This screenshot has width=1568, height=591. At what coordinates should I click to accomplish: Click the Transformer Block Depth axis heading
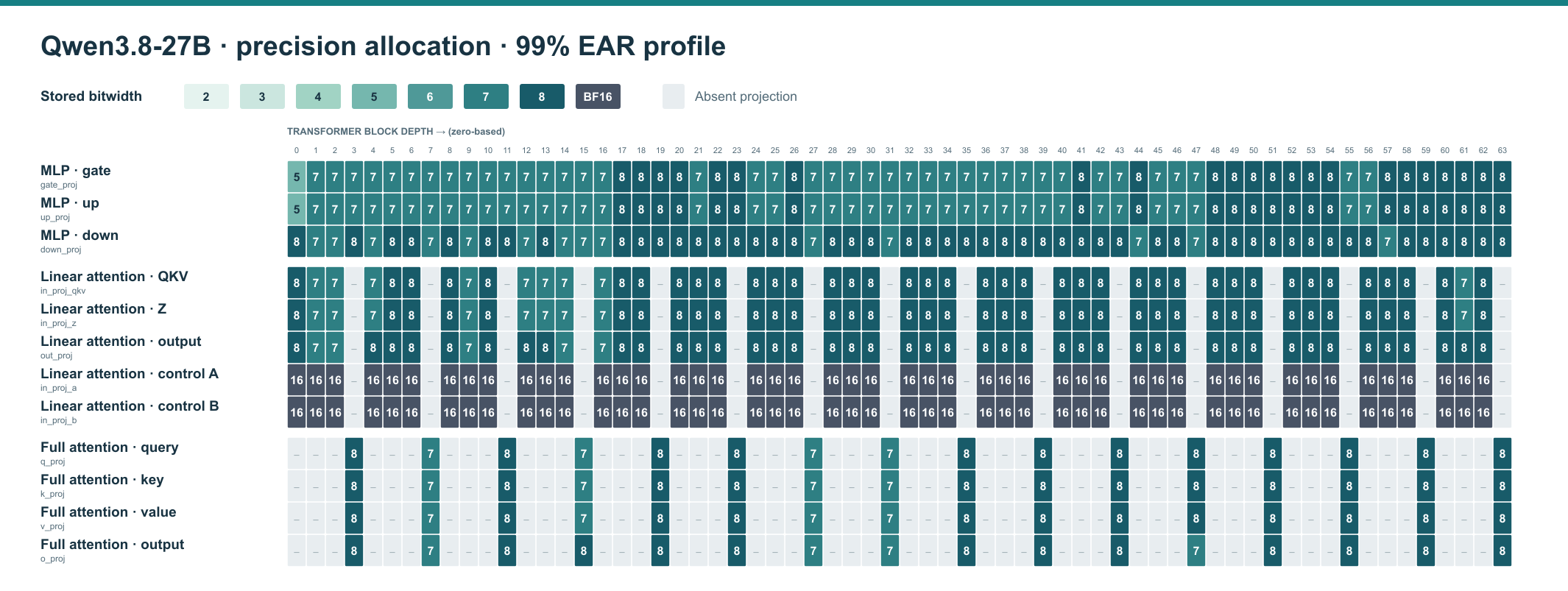[x=396, y=132]
